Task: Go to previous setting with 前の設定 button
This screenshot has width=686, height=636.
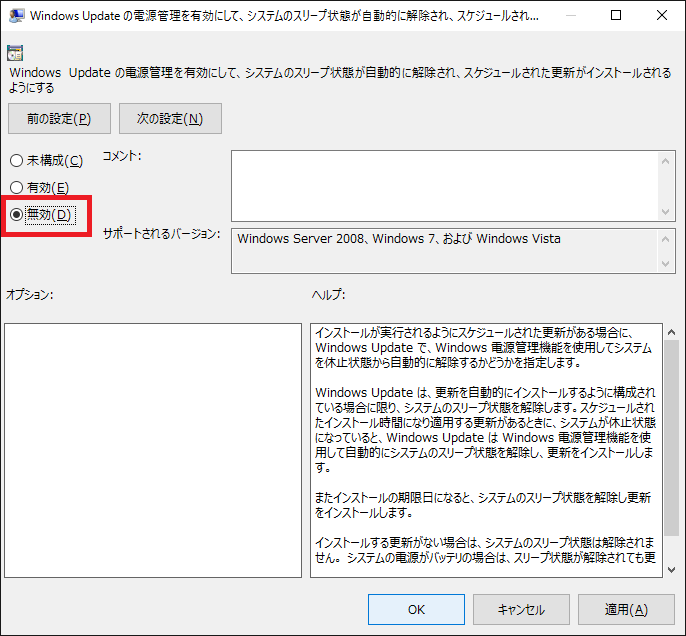Action: tap(59, 118)
